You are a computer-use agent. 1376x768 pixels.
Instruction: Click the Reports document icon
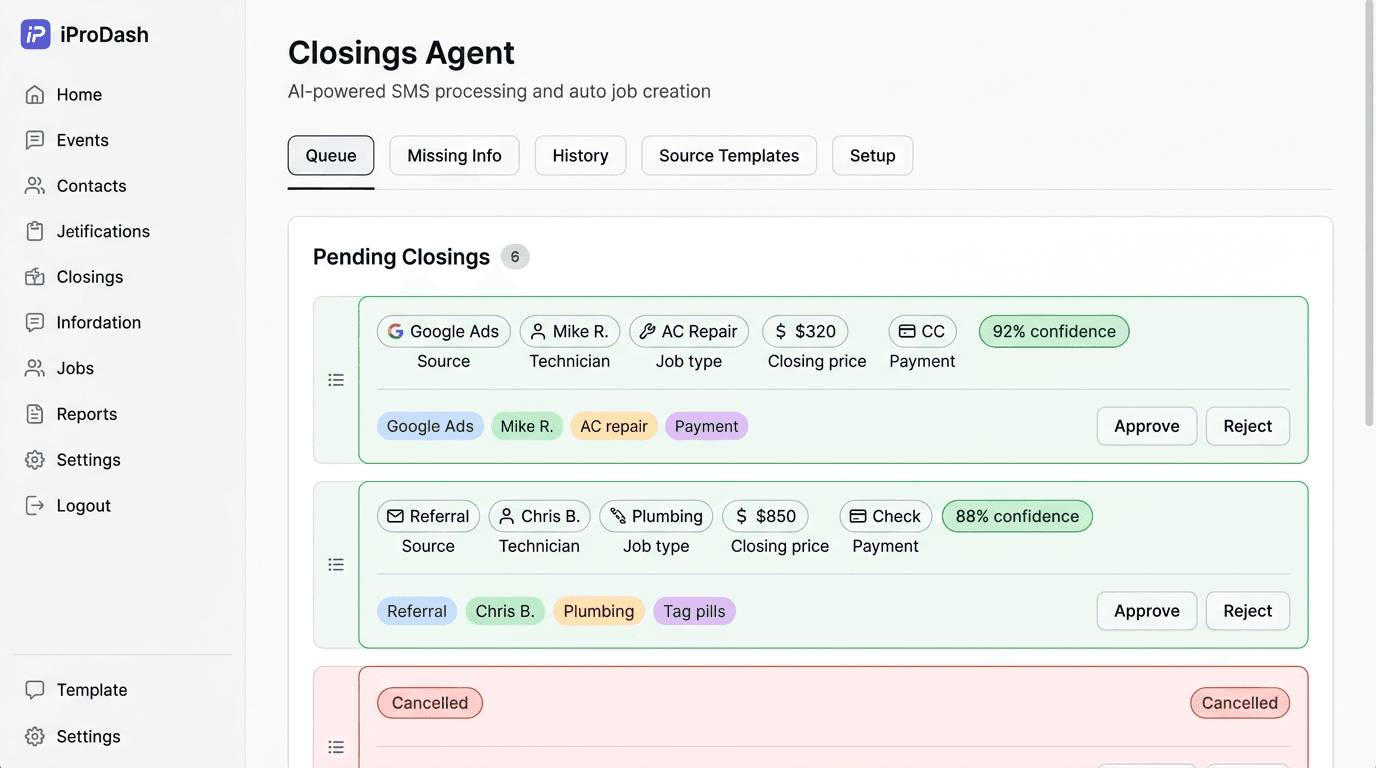[x=35, y=413]
